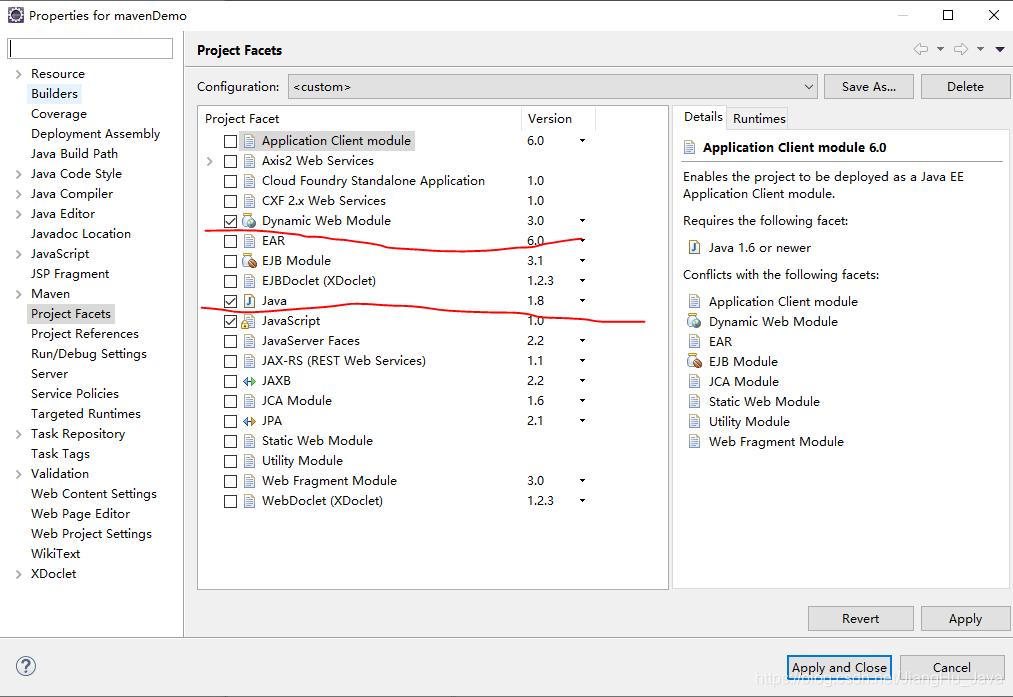Switch to the Details tab

tap(702, 117)
